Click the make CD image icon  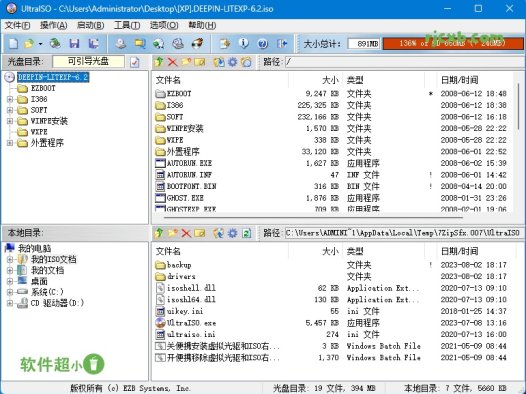click(121, 44)
